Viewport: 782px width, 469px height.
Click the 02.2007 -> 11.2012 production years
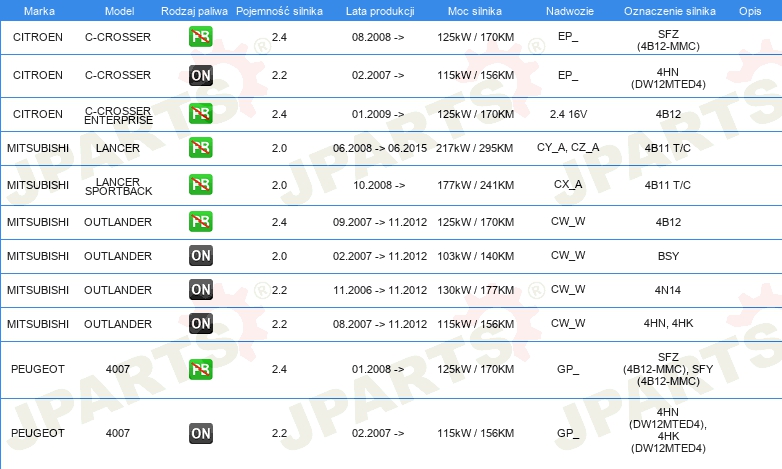tap(380, 256)
